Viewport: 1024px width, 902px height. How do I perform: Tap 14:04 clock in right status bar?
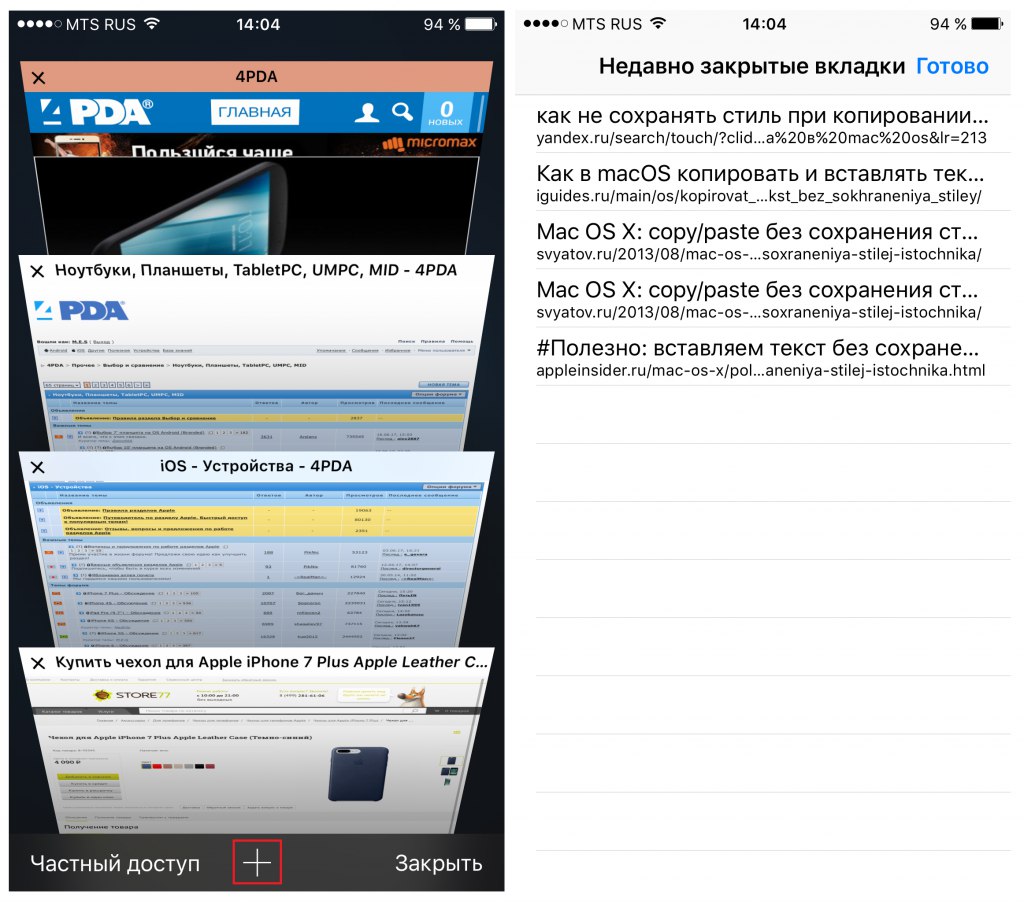[764, 24]
